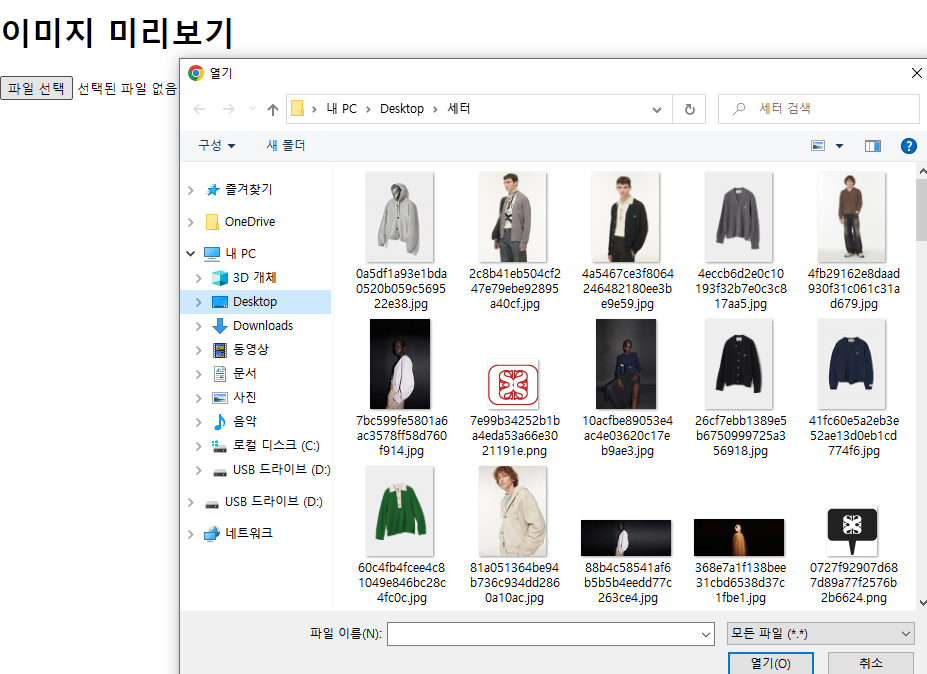Image resolution: width=927 pixels, height=674 pixels.
Task: Click the 세터 search field
Action: [x=818, y=109]
